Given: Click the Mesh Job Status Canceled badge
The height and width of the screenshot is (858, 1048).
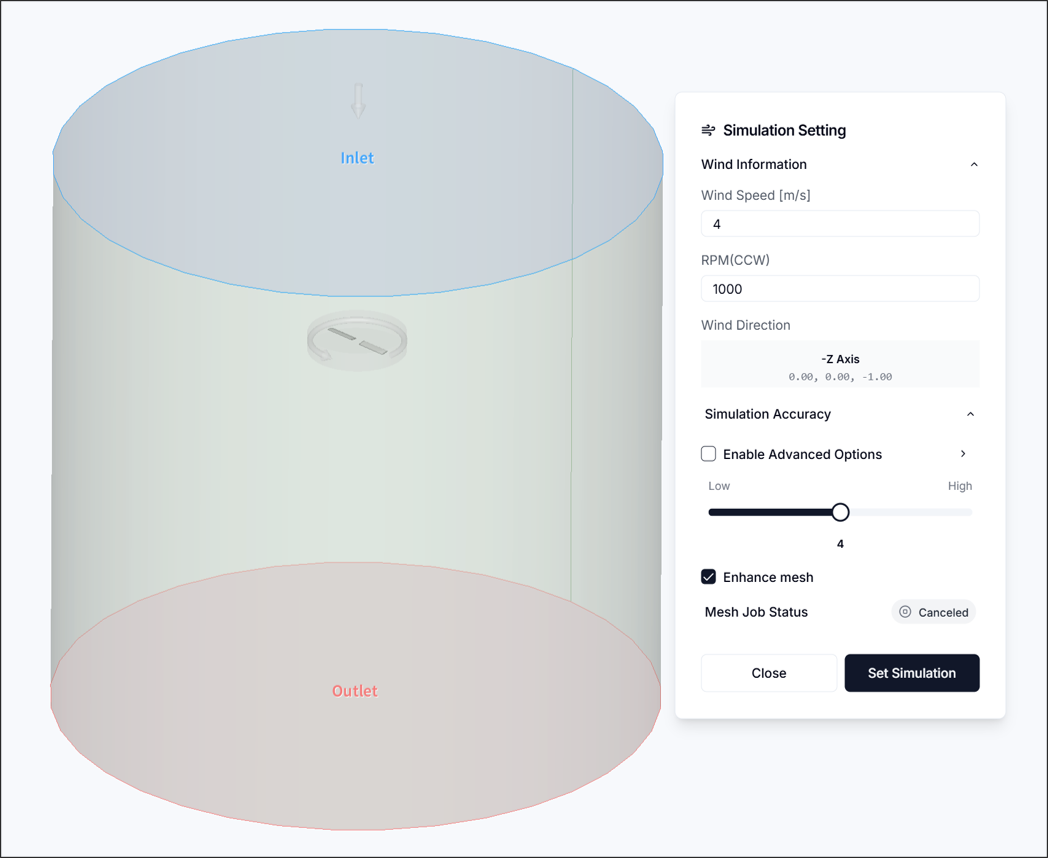Looking at the screenshot, I should (x=933, y=612).
